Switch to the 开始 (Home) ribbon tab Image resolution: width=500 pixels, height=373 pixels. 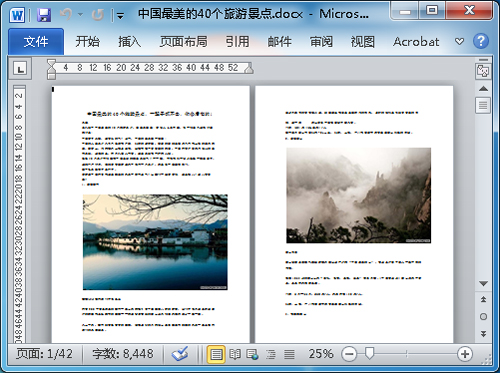point(87,42)
